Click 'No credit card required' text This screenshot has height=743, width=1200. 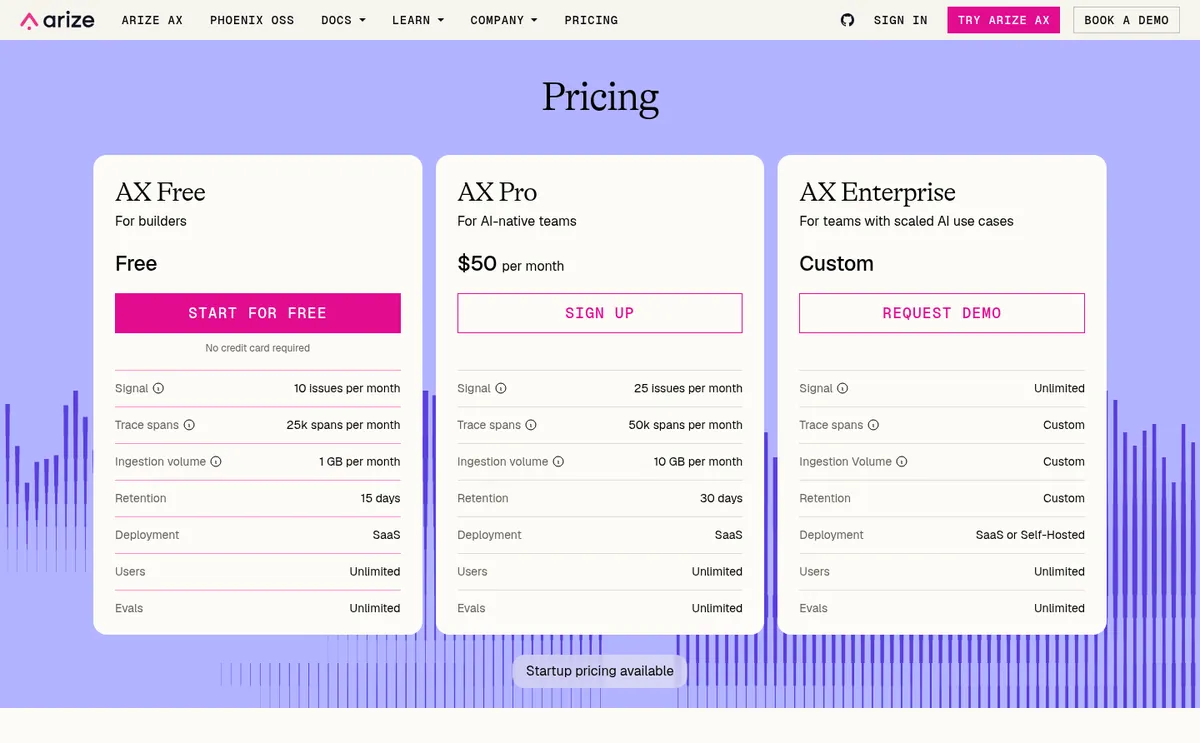click(258, 348)
